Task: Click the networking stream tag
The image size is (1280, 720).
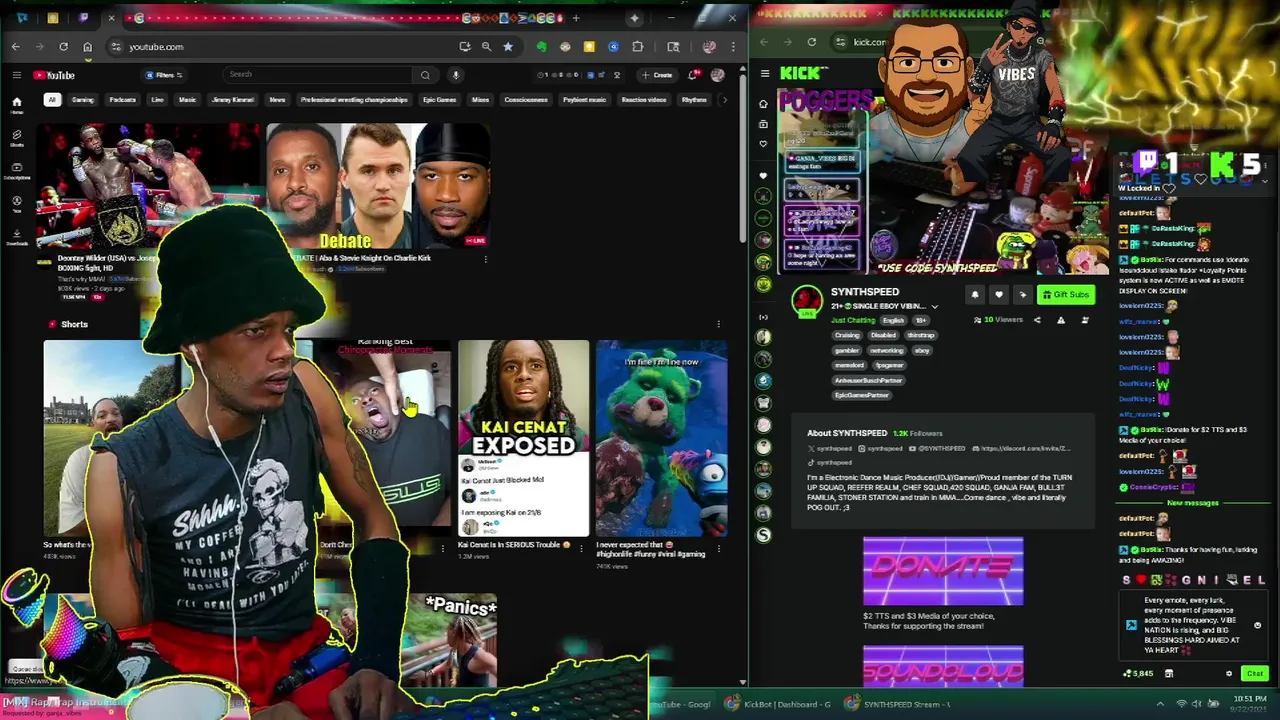Action: (886, 351)
